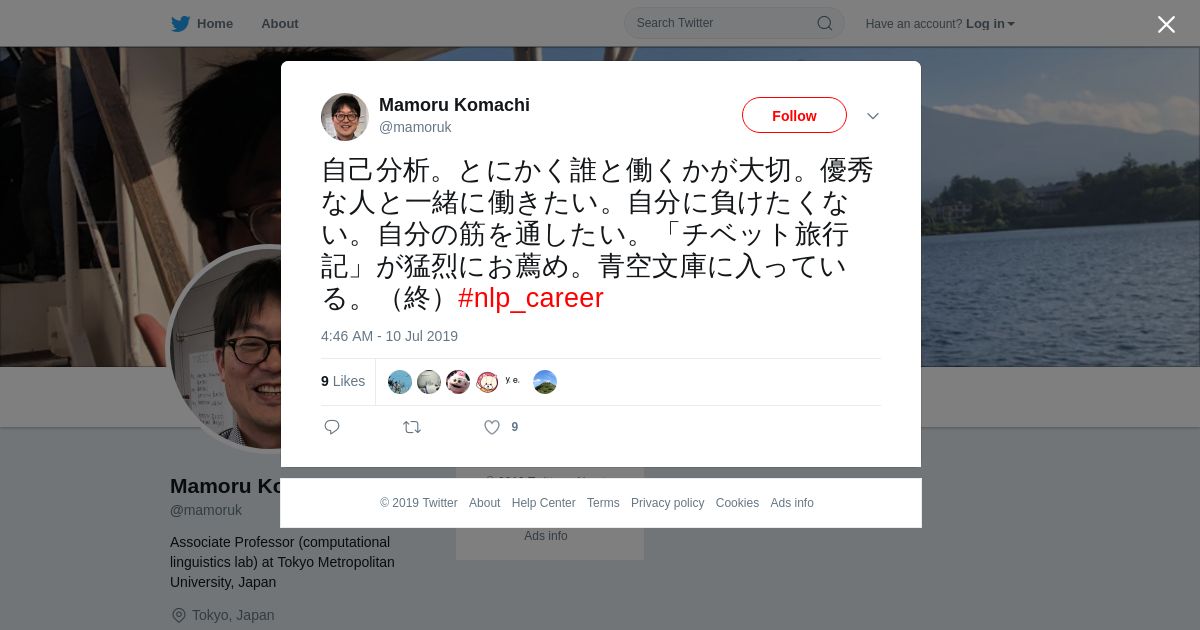Open the Privacy policy footer link
This screenshot has width=1200, height=630.
point(667,503)
